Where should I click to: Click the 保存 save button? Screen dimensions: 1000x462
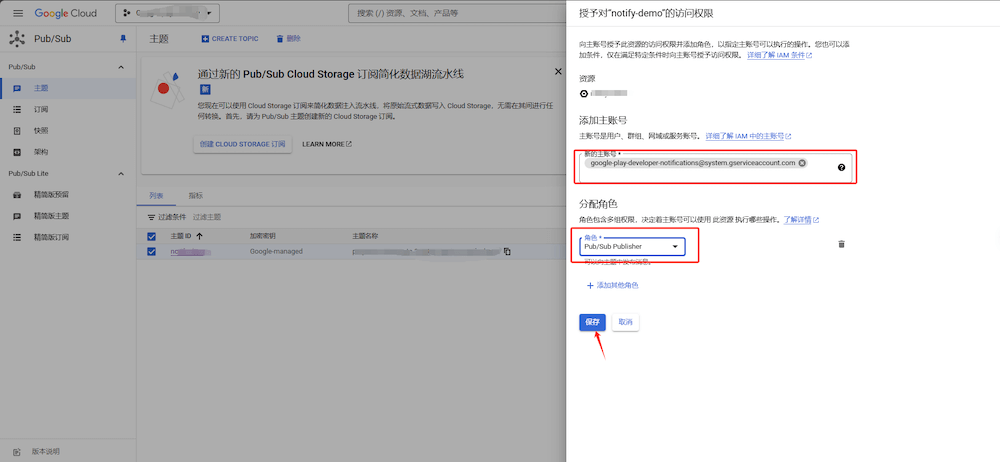pyautogui.click(x=592, y=322)
